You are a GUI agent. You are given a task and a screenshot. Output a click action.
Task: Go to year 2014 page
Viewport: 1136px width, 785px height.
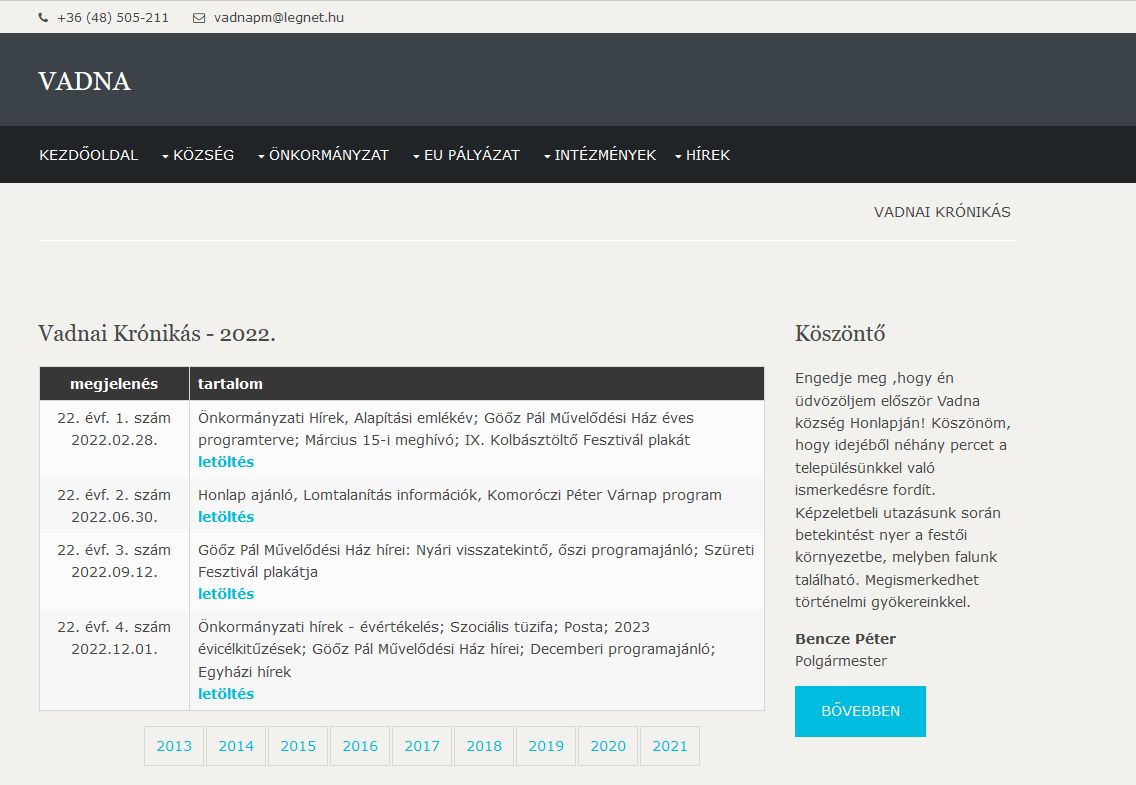[236, 746]
